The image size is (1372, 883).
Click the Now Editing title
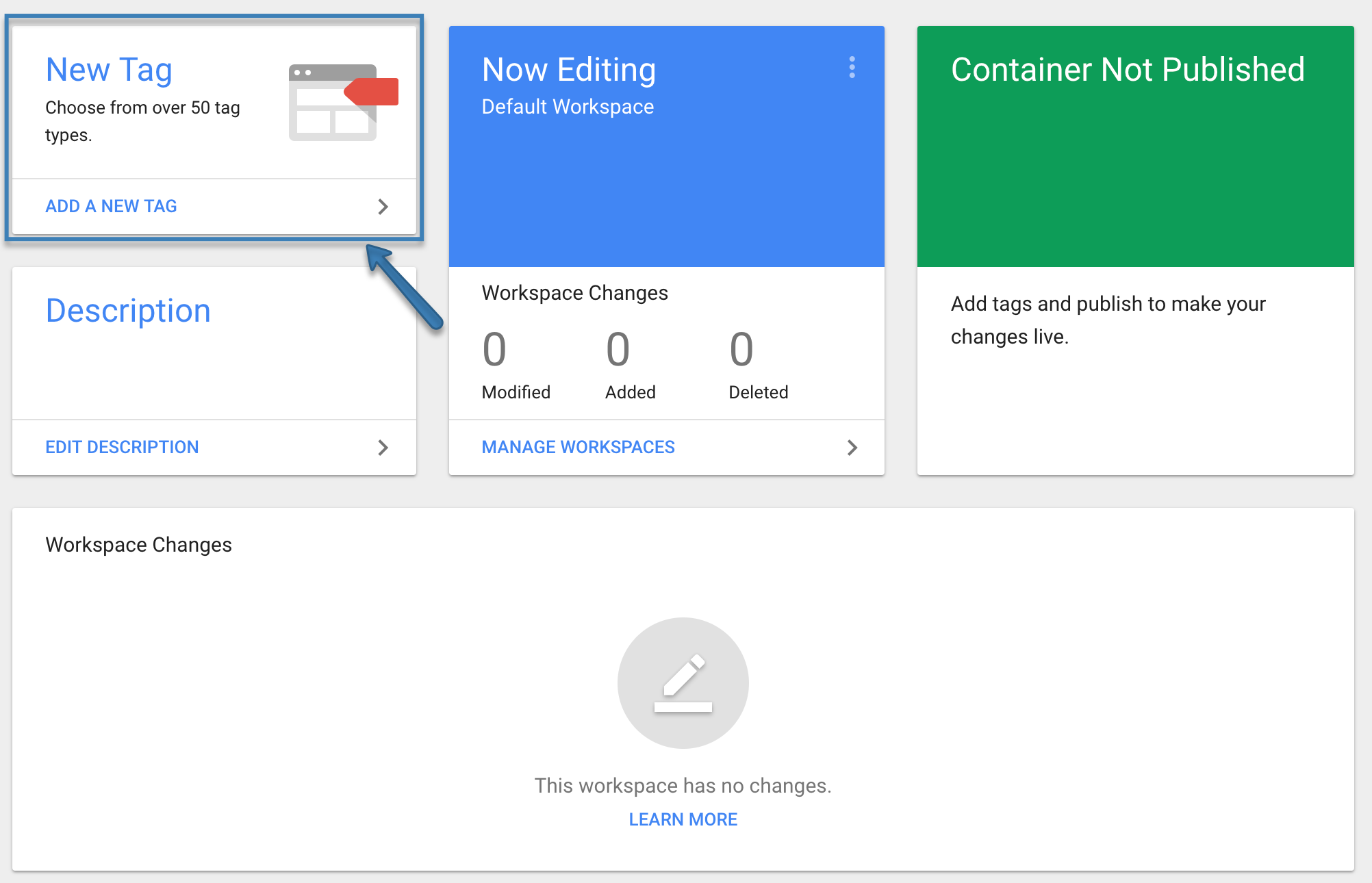[568, 70]
